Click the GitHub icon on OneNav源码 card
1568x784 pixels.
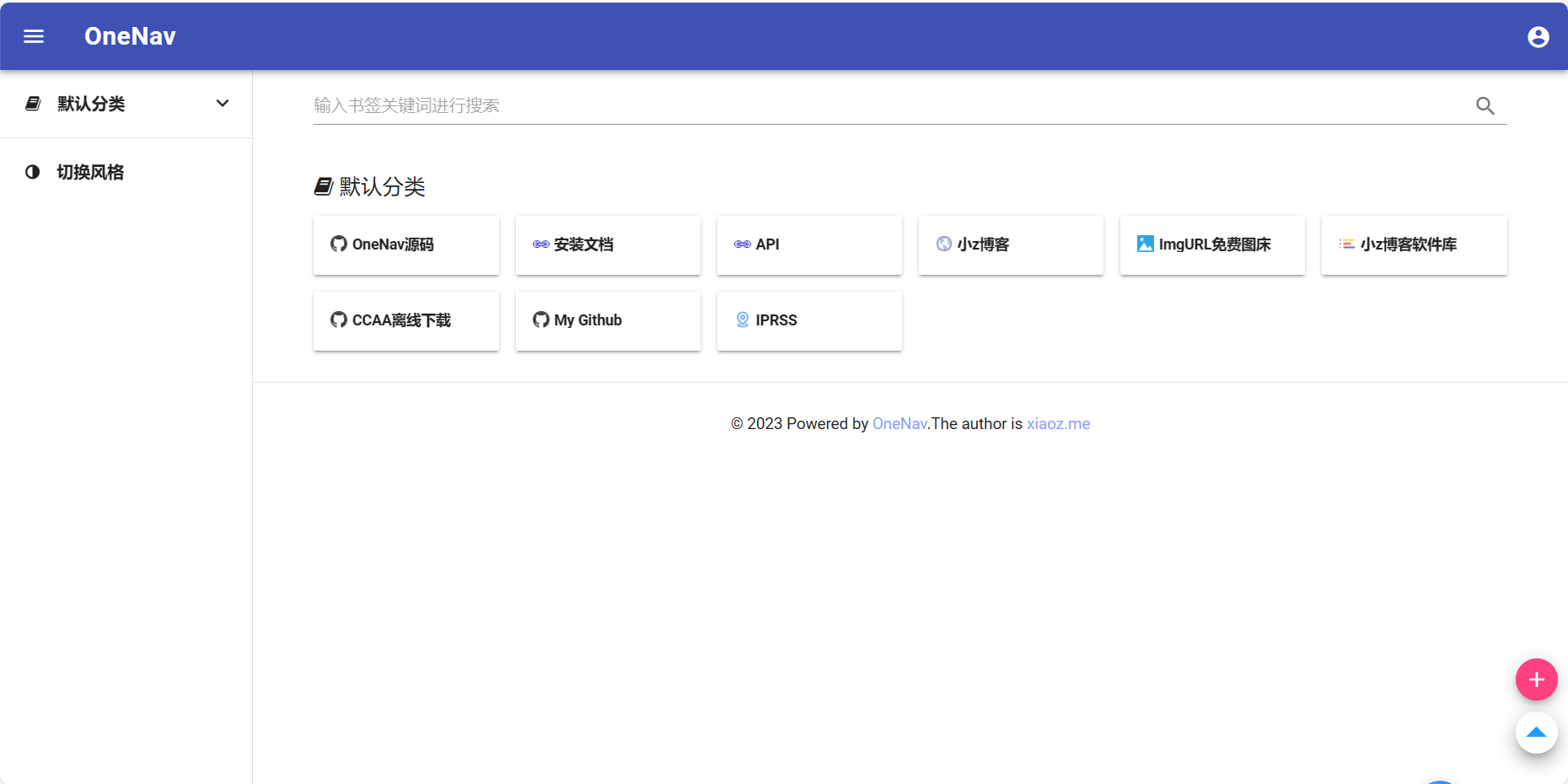click(339, 244)
